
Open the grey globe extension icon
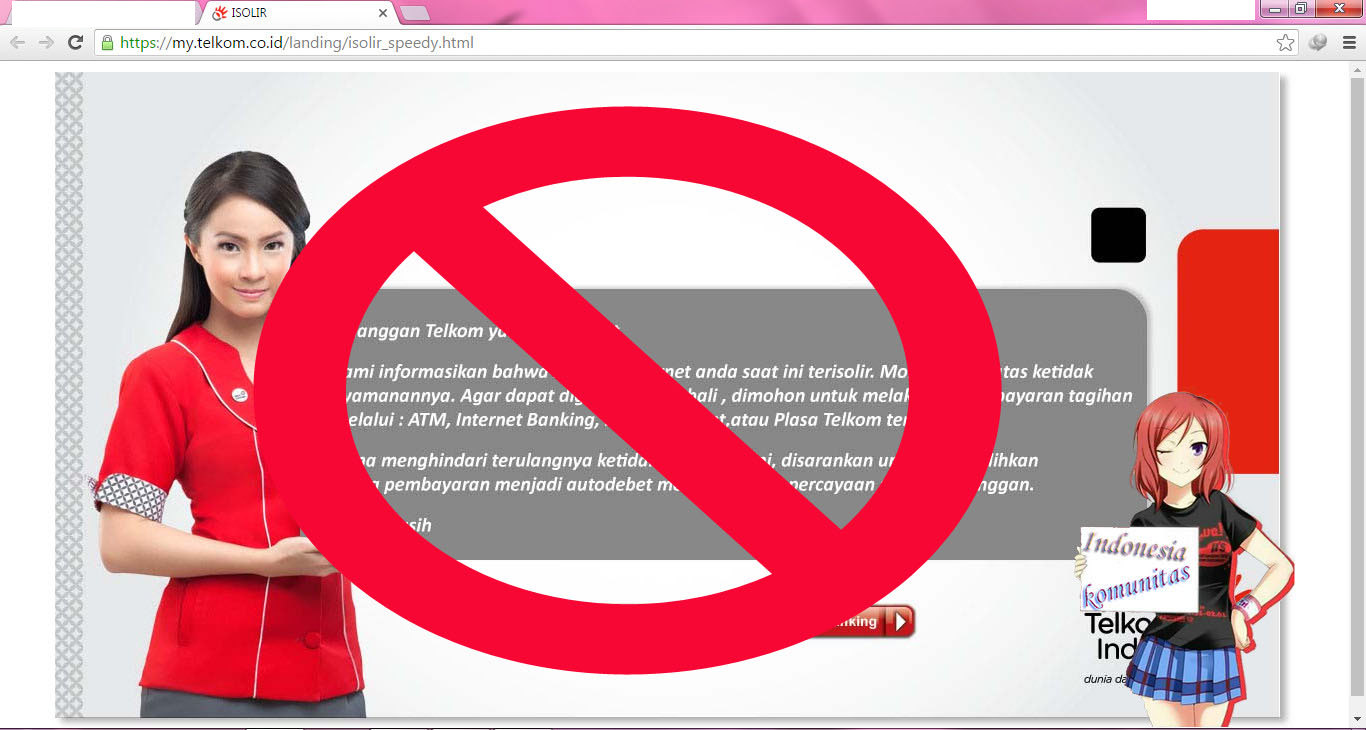1318,43
